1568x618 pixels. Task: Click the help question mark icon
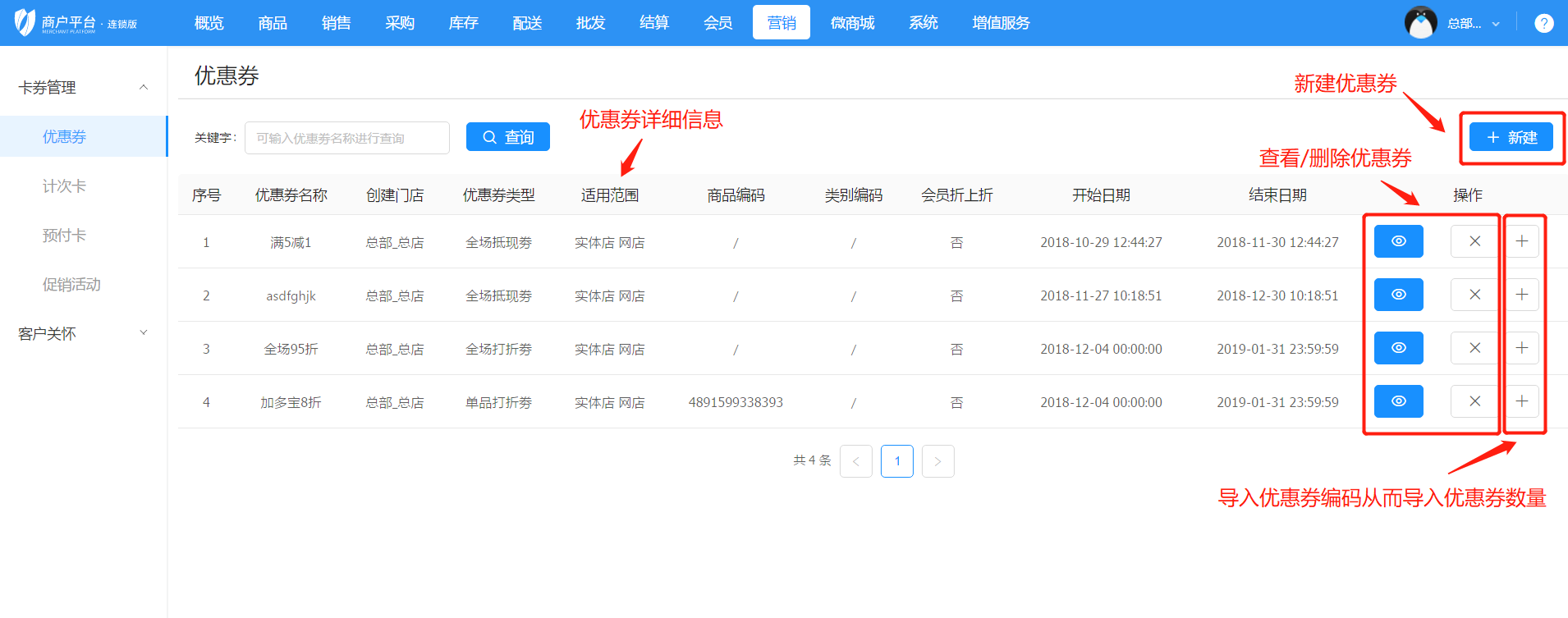1543,23
